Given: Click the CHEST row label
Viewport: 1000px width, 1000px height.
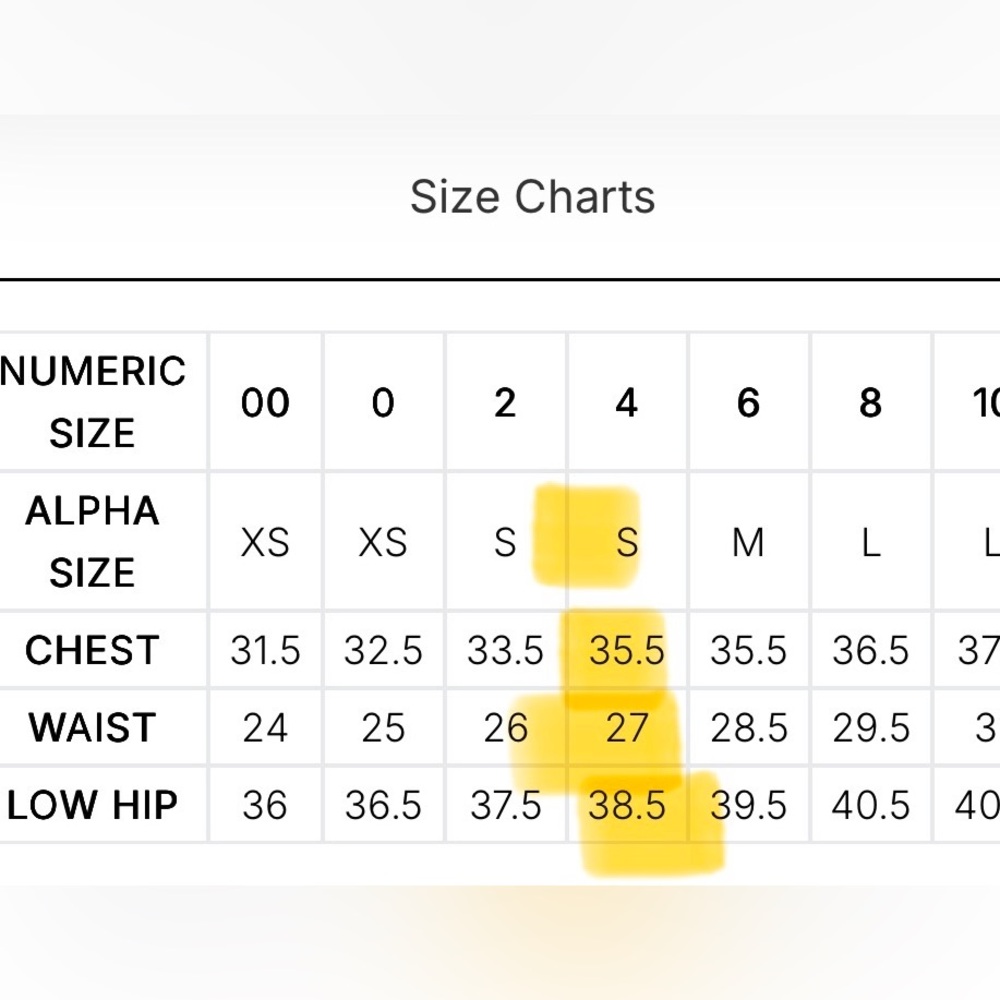Looking at the screenshot, I should (x=92, y=650).
